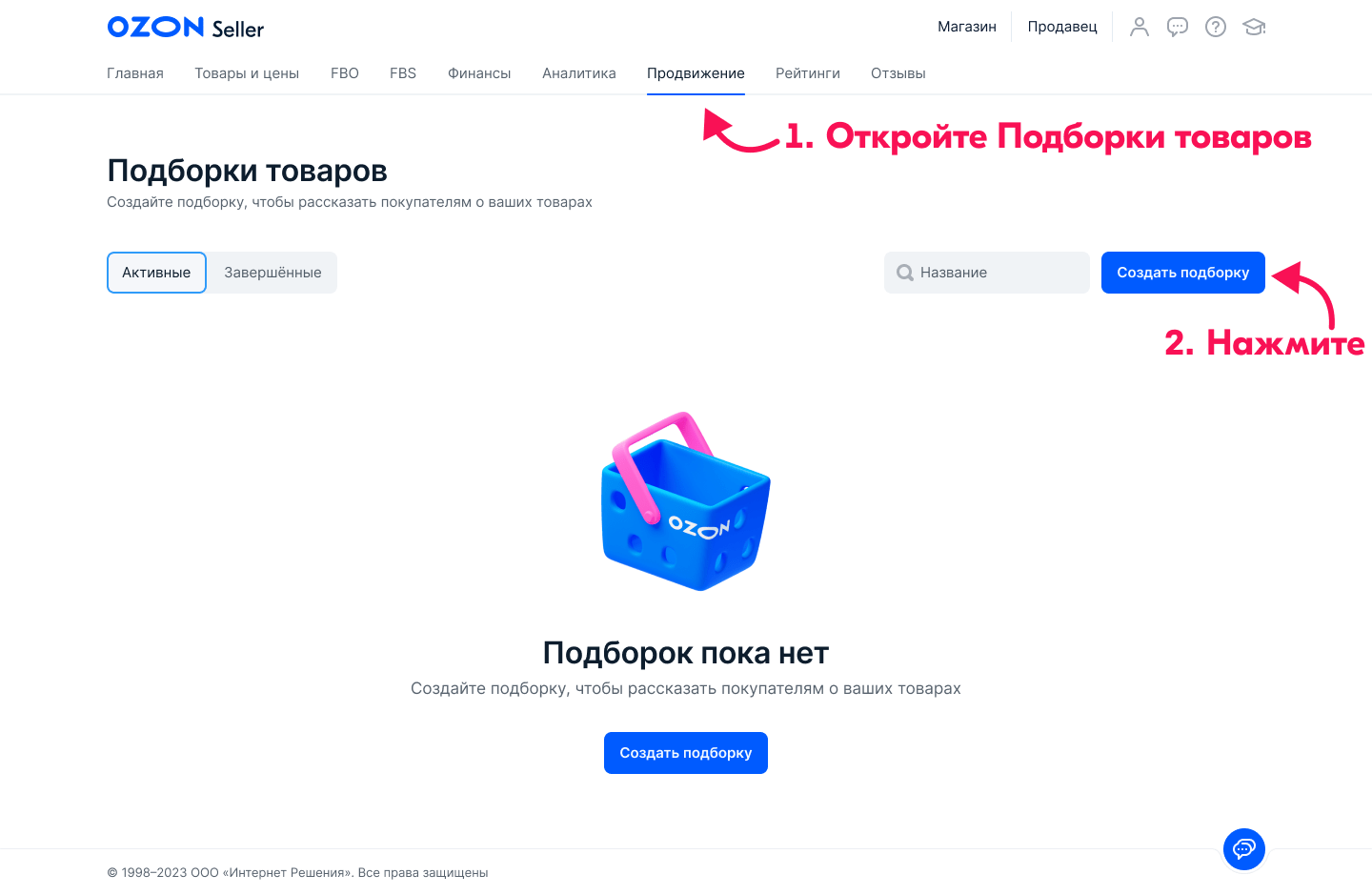The width and height of the screenshot is (1372, 895).
Task: Select the Активные filter toggle
Action: coord(156,273)
